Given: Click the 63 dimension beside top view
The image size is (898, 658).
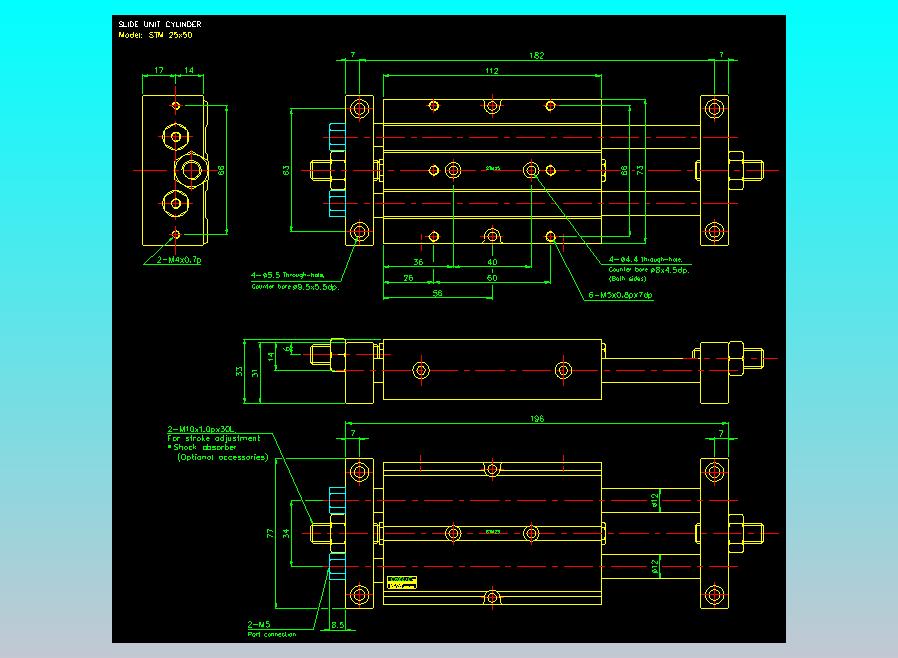Looking at the screenshot, I should tap(286, 170).
